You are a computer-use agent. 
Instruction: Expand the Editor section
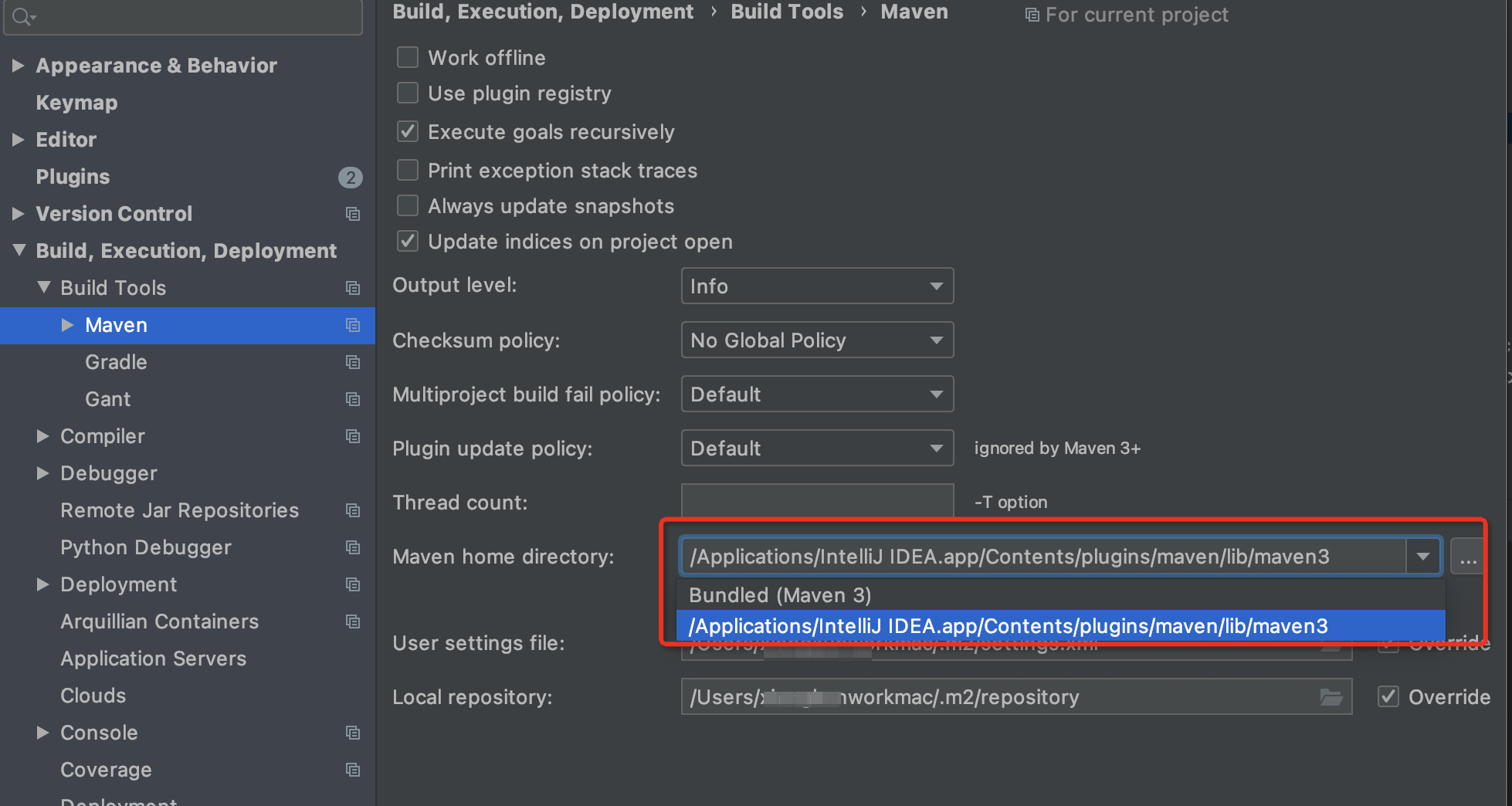pyautogui.click(x=19, y=140)
